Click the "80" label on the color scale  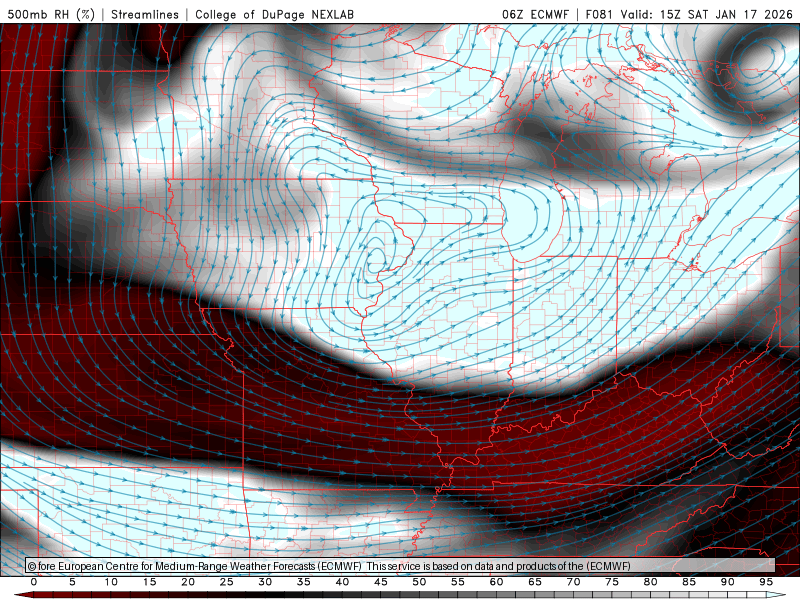[651, 582]
